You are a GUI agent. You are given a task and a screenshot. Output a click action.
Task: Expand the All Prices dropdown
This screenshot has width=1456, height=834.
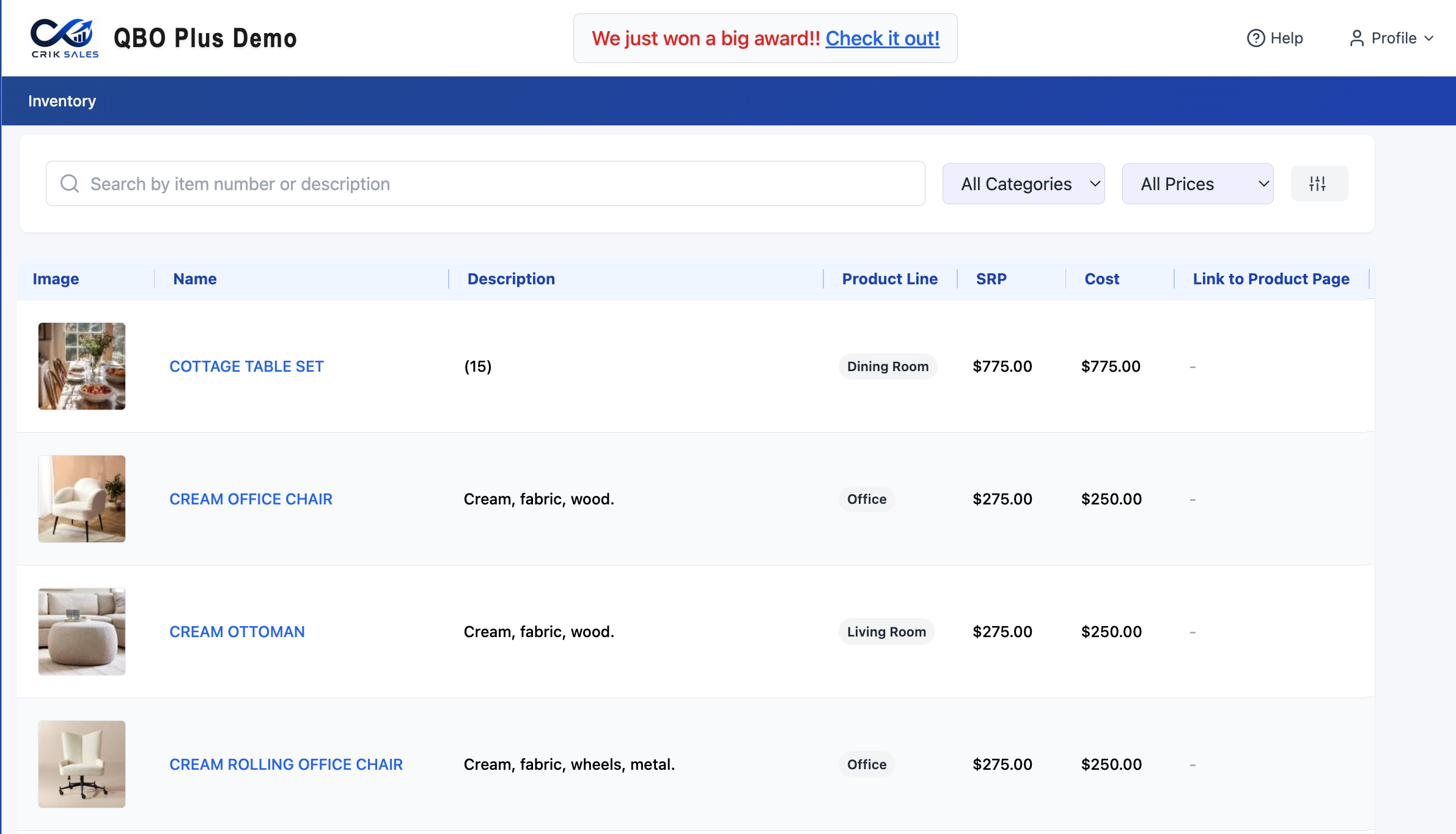[x=1197, y=183]
